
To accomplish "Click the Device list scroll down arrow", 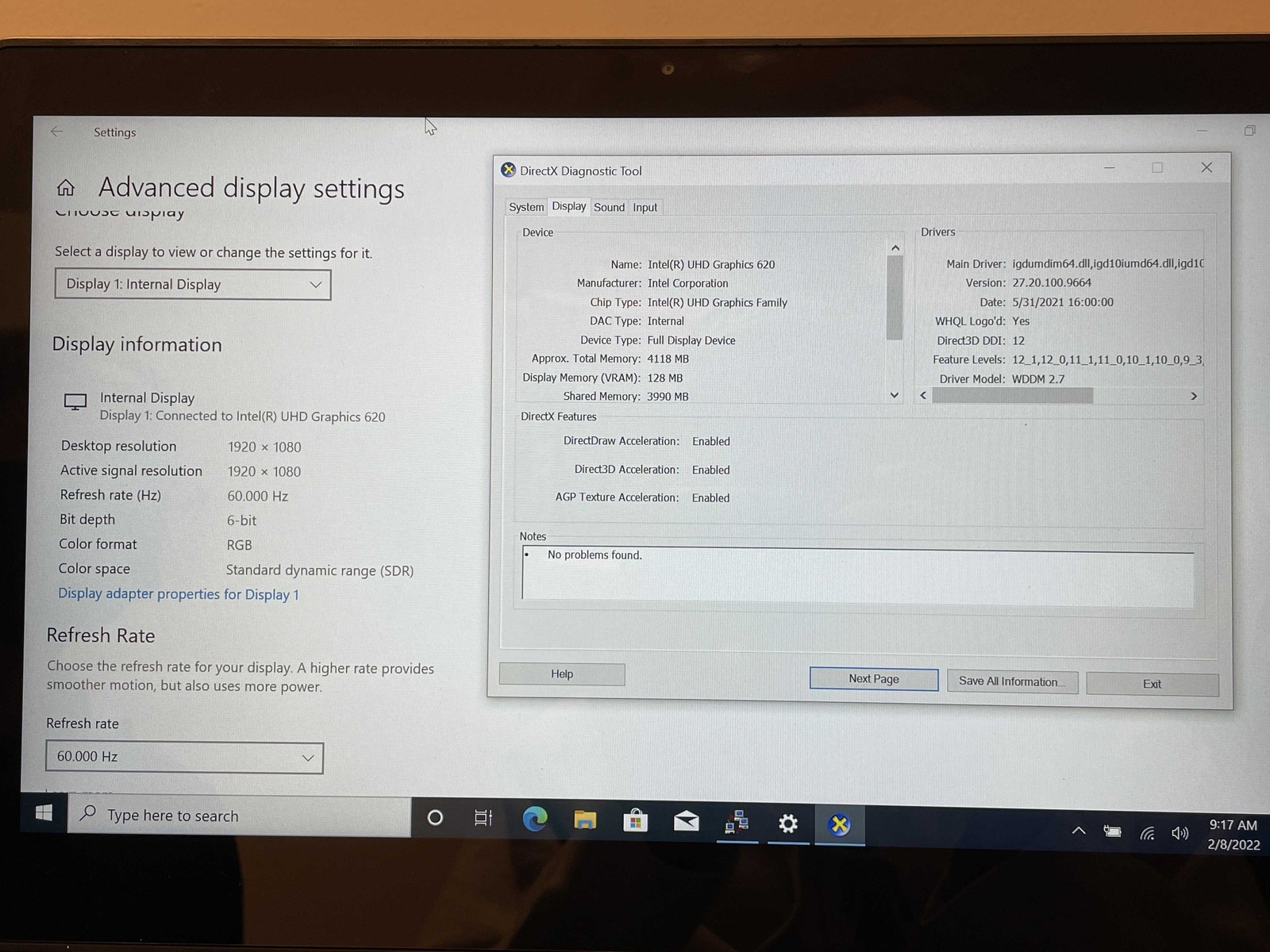I will [895, 395].
